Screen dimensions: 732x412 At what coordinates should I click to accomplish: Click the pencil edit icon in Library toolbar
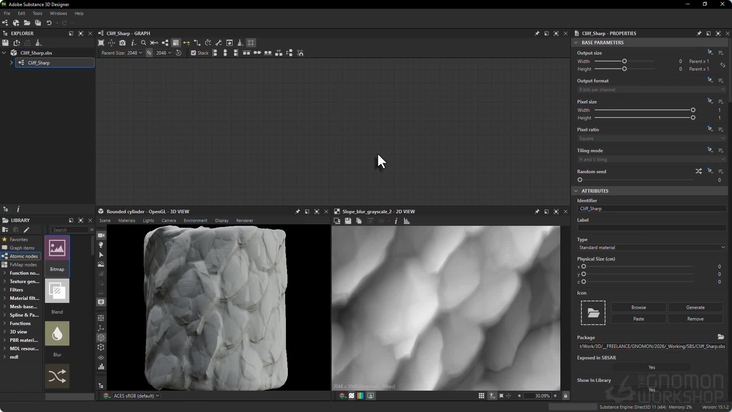pyautogui.click(x=27, y=230)
